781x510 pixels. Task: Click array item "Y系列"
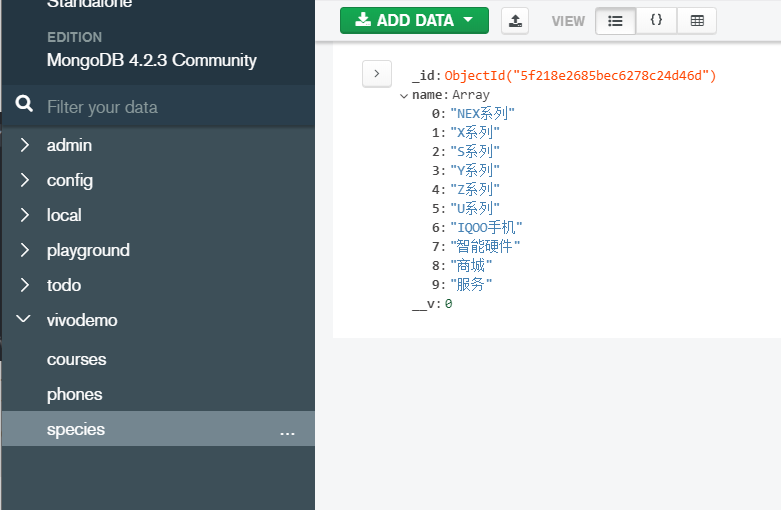[475, 170]
